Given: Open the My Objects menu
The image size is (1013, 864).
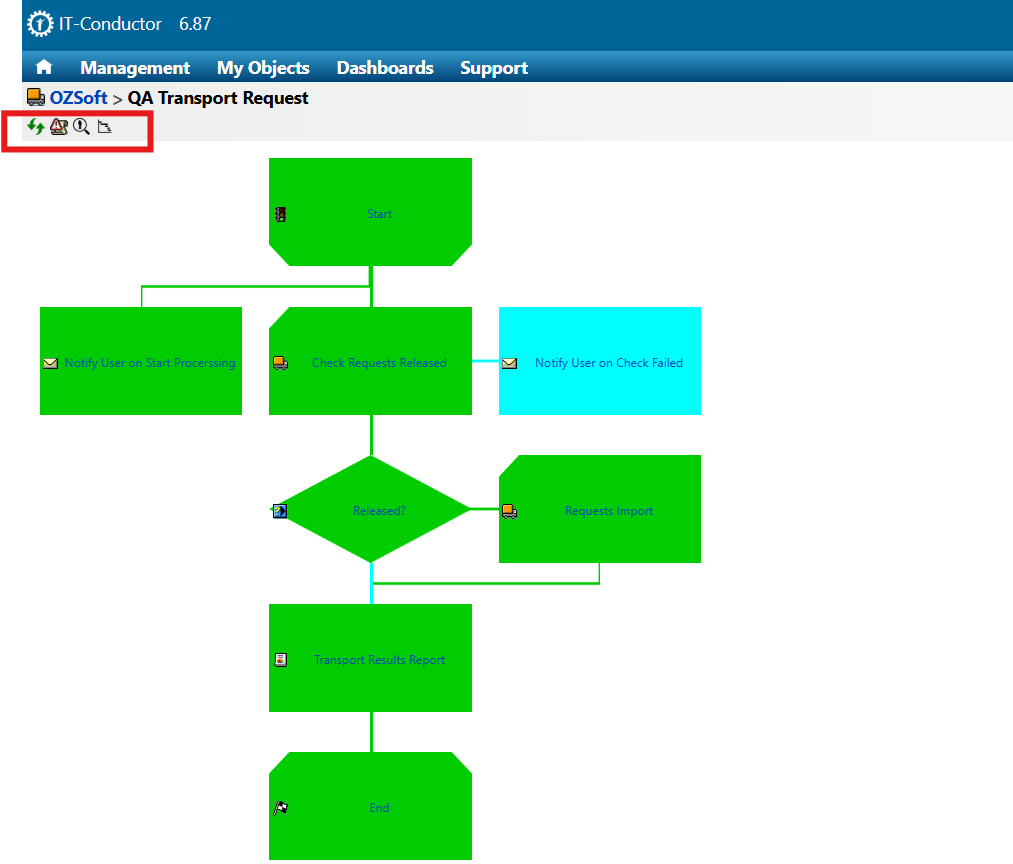Looking at the screenshot, I should [263, 68].
